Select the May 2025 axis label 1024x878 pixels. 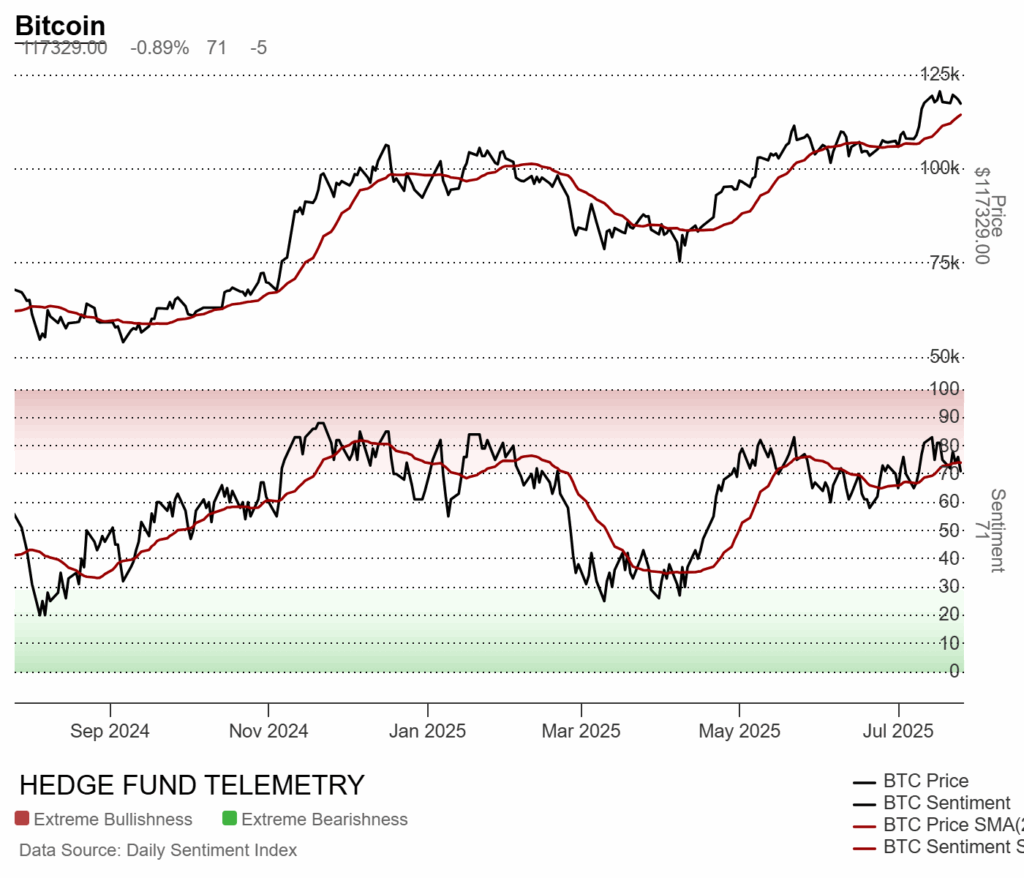click(x=739, y=730)
